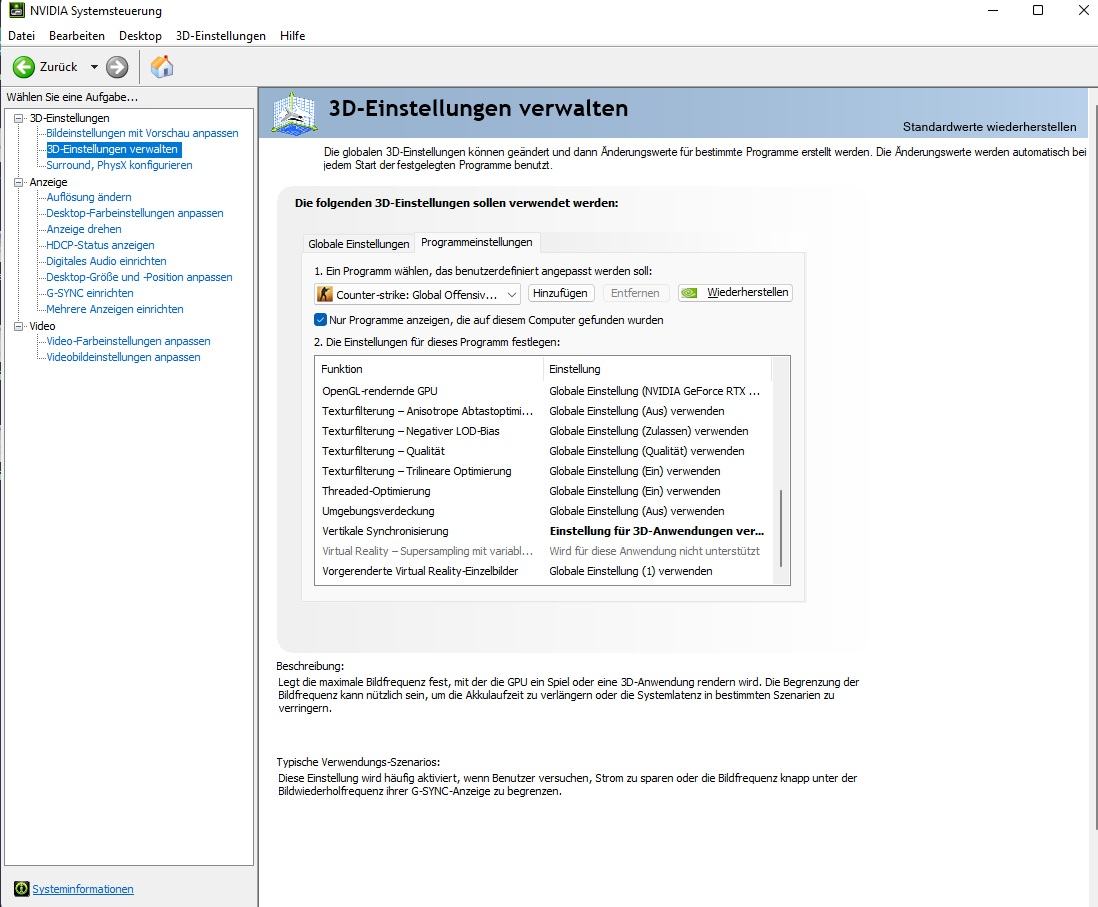
Task: Open the back history dropdown arrow
Action: pyautogui.click(x=94, y=67)
